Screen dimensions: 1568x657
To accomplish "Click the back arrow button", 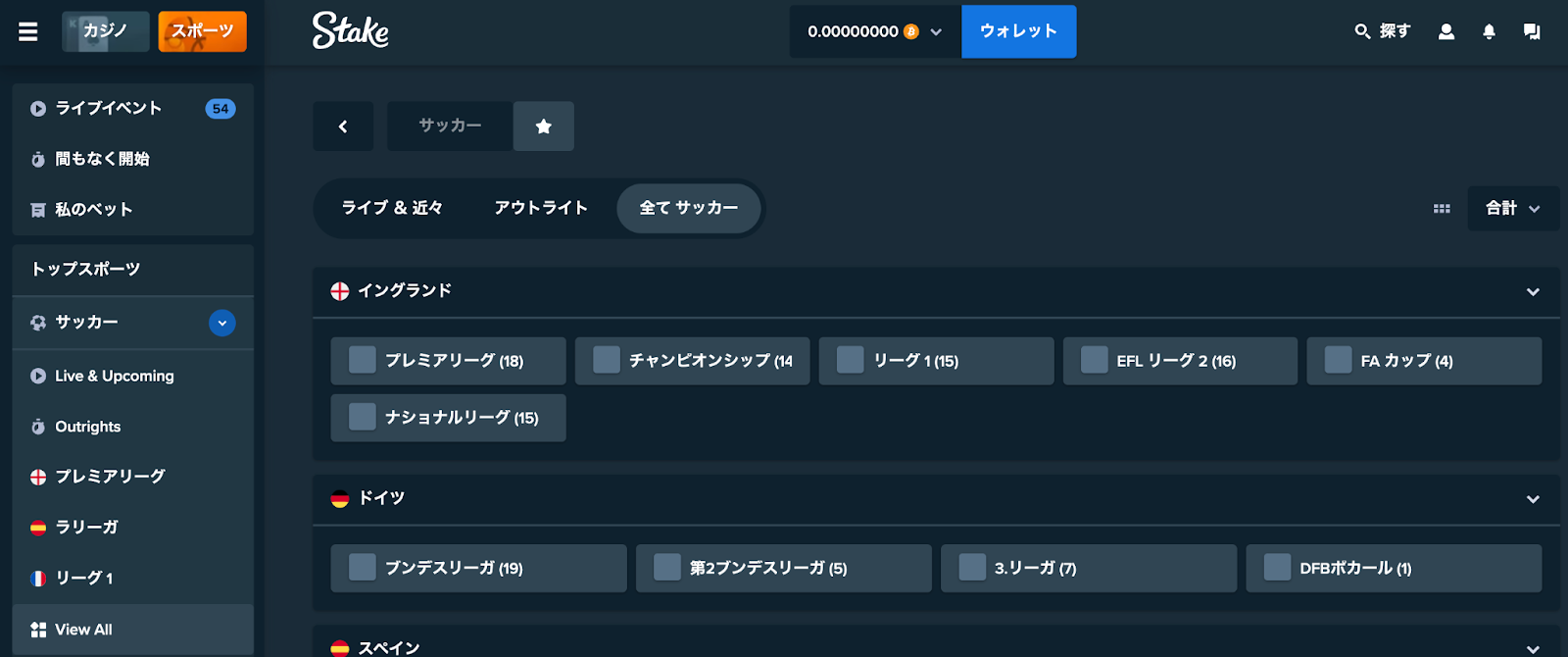I will (343, 126).
